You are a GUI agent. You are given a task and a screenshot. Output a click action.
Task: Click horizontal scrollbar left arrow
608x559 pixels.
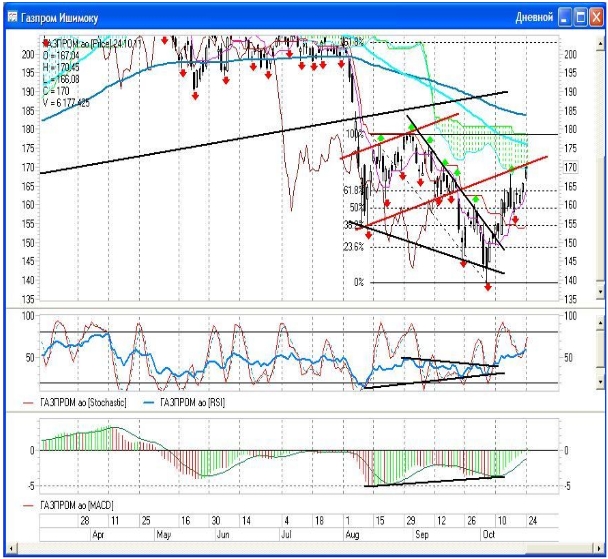12,548
